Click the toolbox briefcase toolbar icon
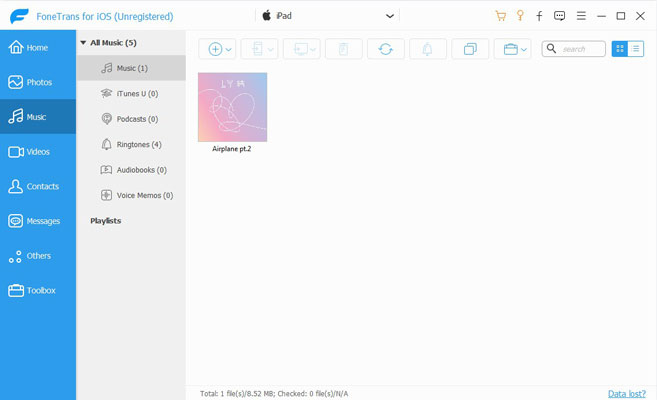Viewport: 657px width, 400px height. coord(510,49)
